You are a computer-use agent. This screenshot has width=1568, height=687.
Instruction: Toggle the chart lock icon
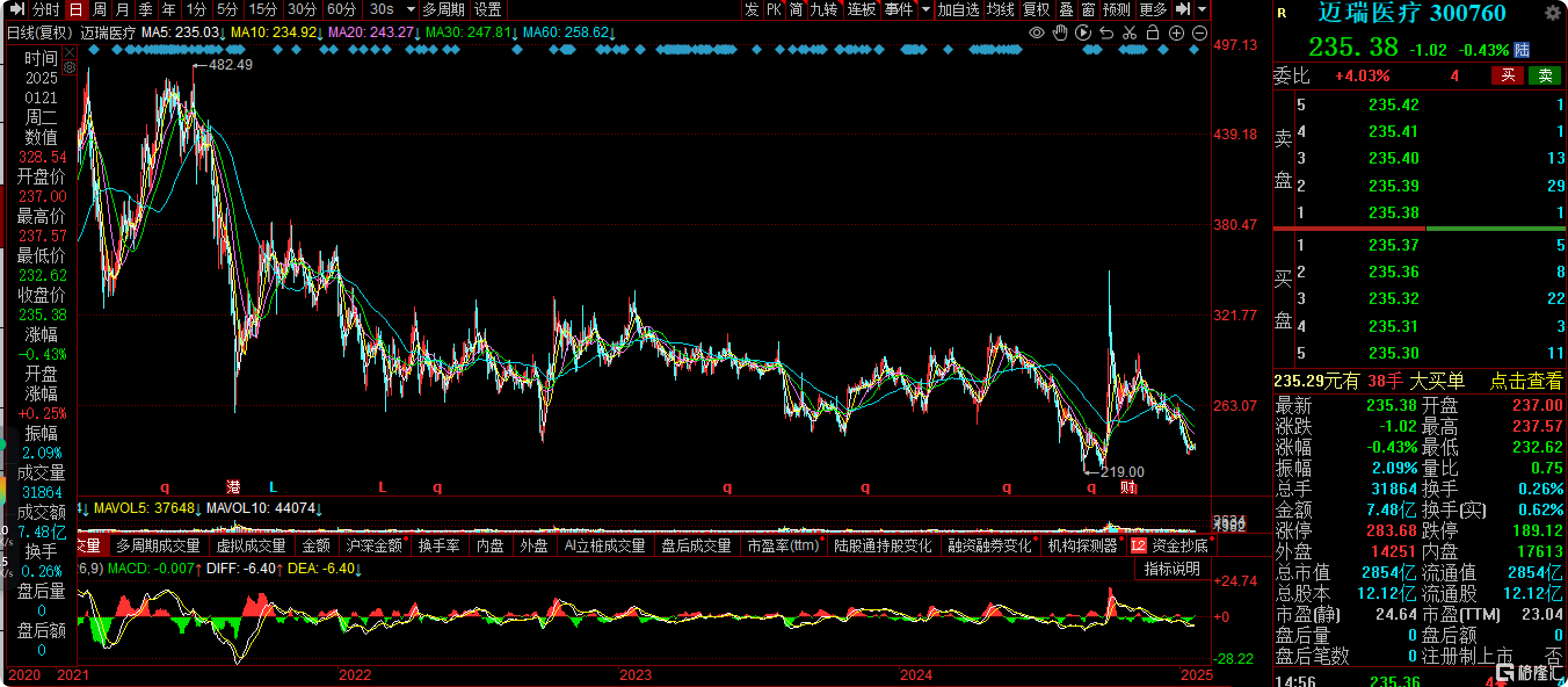point(1152,33)
